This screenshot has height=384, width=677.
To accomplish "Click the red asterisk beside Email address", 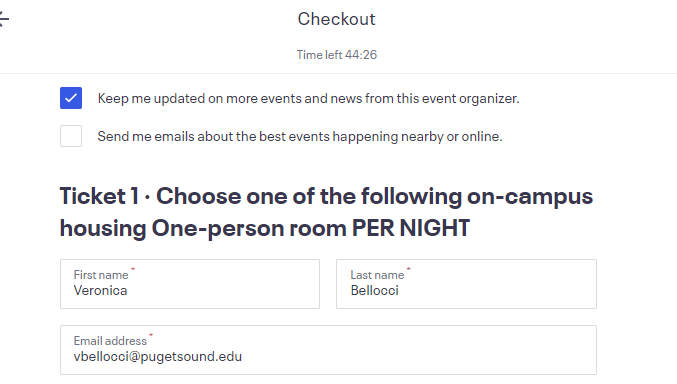I will tap(151, 334).
